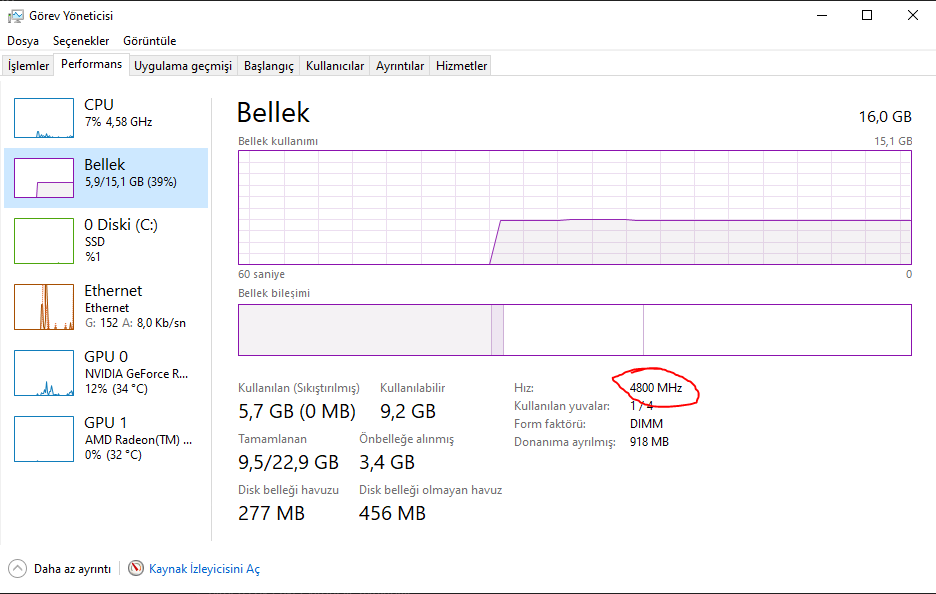Viewport: 936px width, 594px height.
Task: Select GPU 1 AMD Radeon graph thumbnail
Action: (44, 439)
